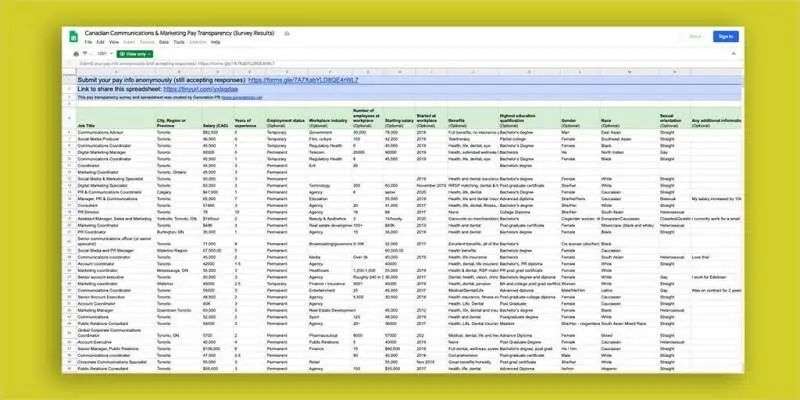The image size is (800, 400).
Task: Click the blue Sign in button
Action: (x=726, y=36)
